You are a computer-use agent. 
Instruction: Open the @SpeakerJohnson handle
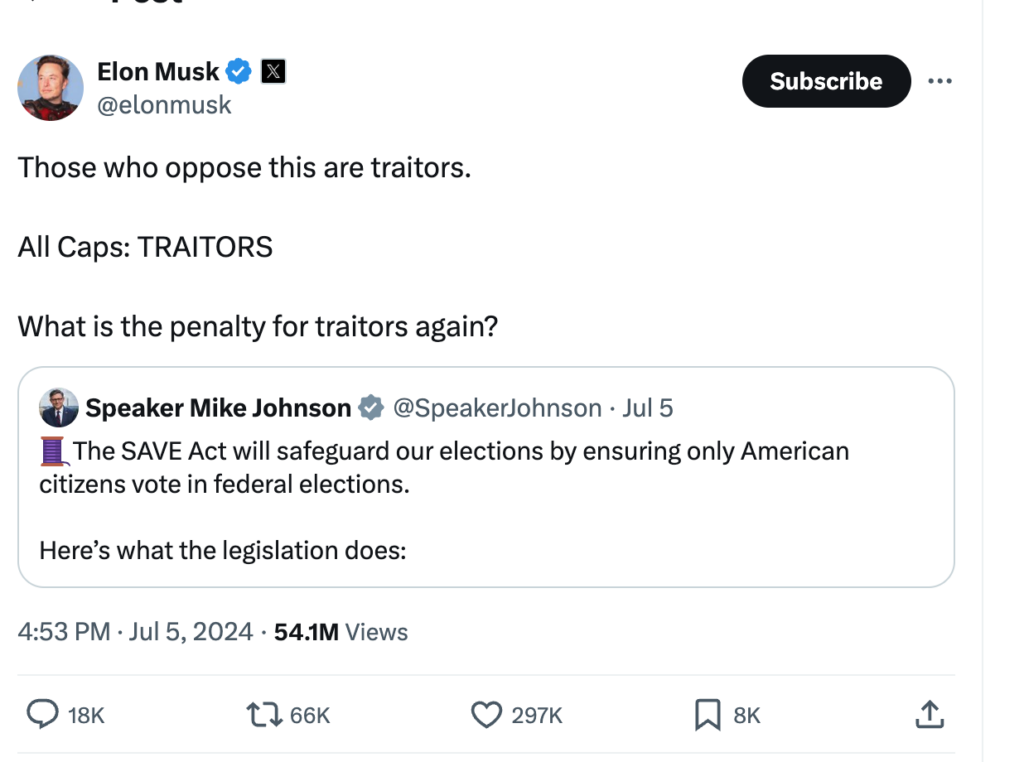click(x=497, y=408)
